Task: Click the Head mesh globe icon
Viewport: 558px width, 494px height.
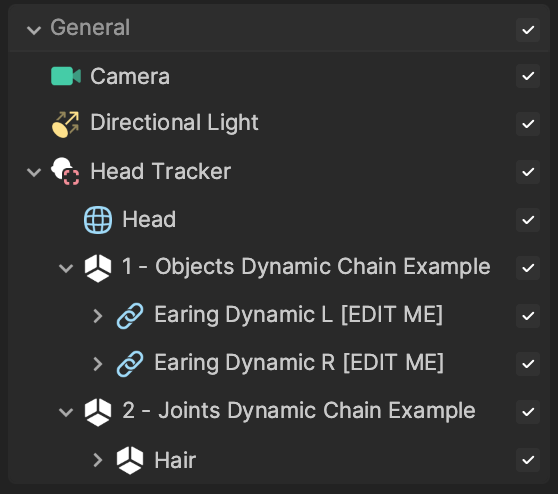Action: 98,220
